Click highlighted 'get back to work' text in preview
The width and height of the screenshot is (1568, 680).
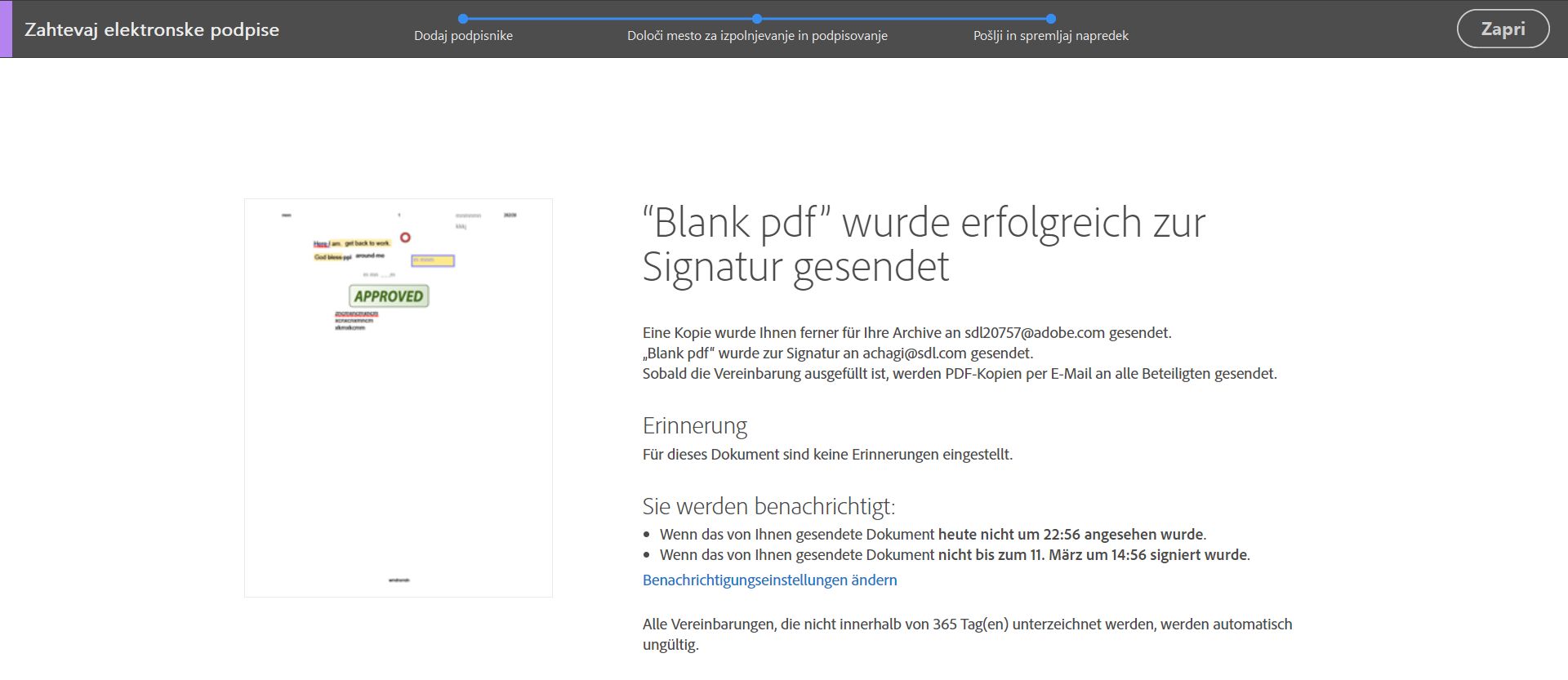coord(367,243)
